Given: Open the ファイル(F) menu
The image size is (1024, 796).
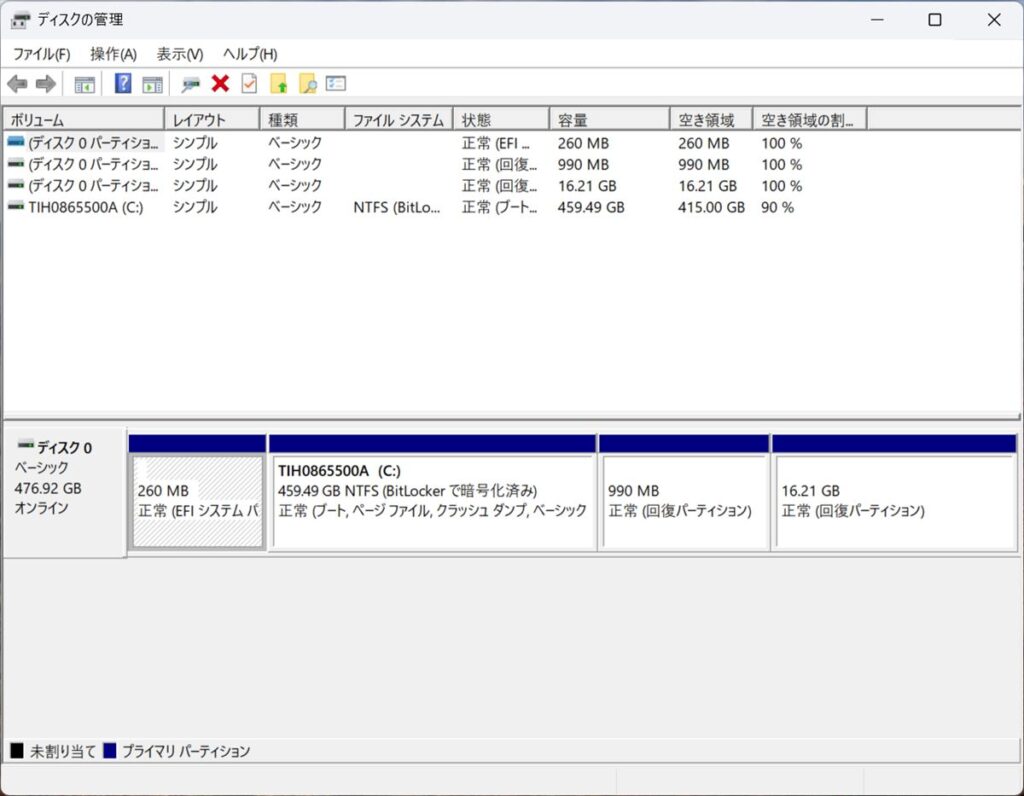Looking at the screenshot, I should 41,54.
